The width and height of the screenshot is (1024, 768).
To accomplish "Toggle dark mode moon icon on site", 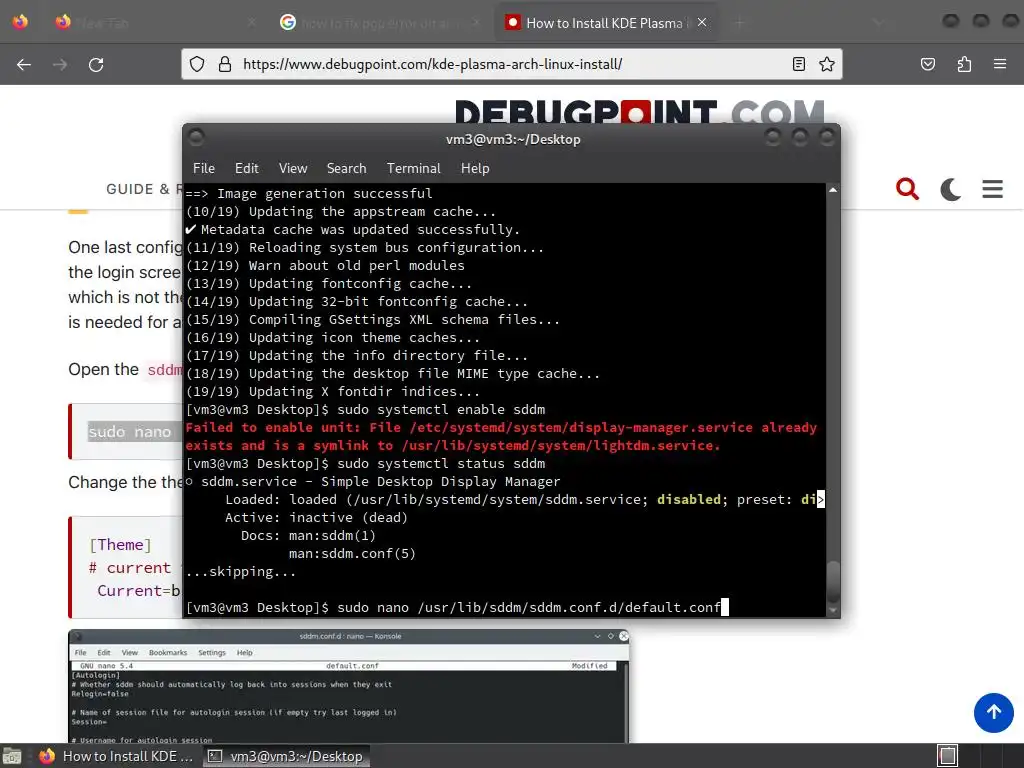I will pos(950,189).
